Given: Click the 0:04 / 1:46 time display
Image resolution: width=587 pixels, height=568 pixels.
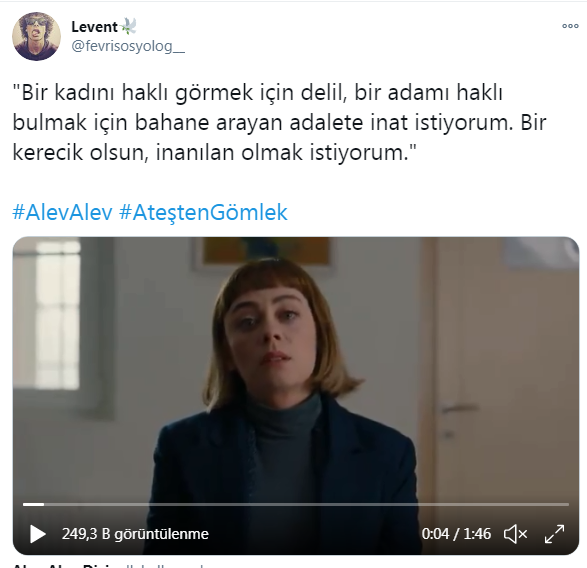Looking at the screenshot, I should point(456,534).
